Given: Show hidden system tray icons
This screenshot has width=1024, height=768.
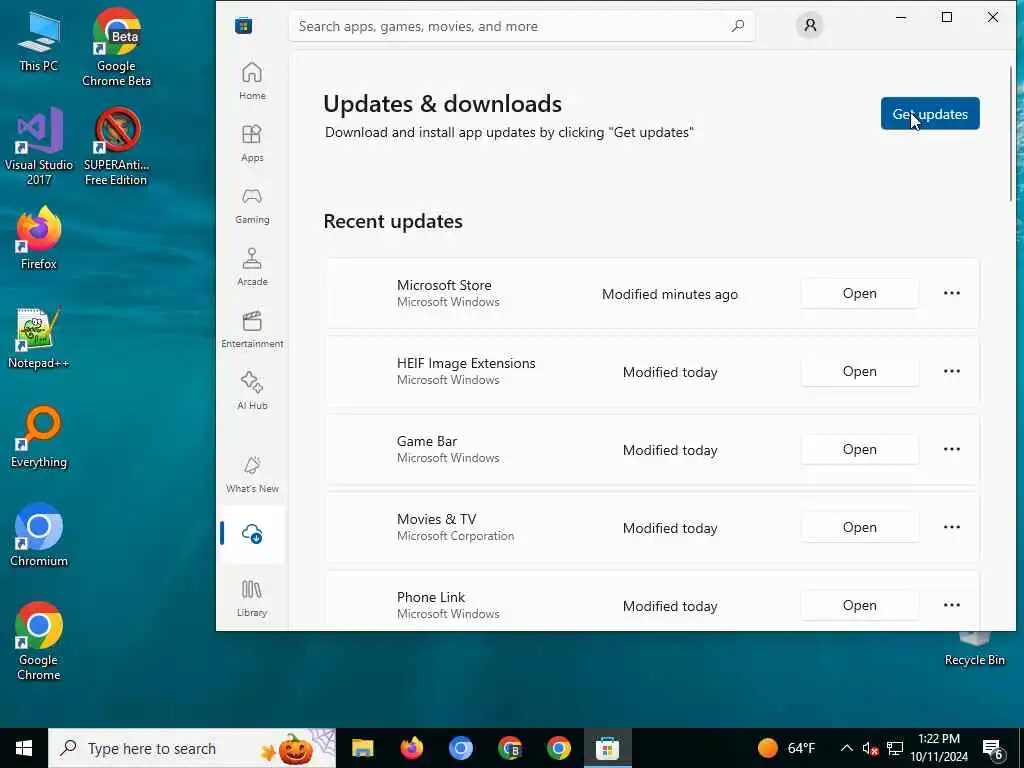Looking at the screenshot, I should click(846, 748).
